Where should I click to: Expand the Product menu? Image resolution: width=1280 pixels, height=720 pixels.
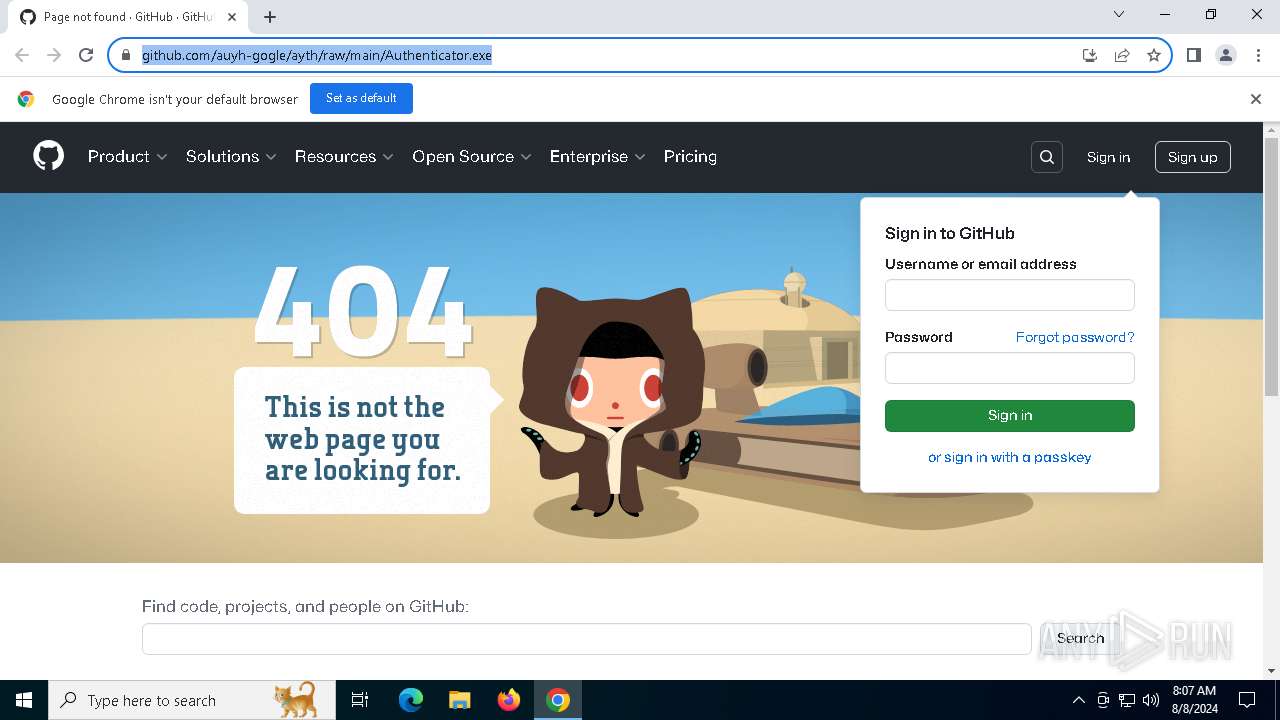128,157
